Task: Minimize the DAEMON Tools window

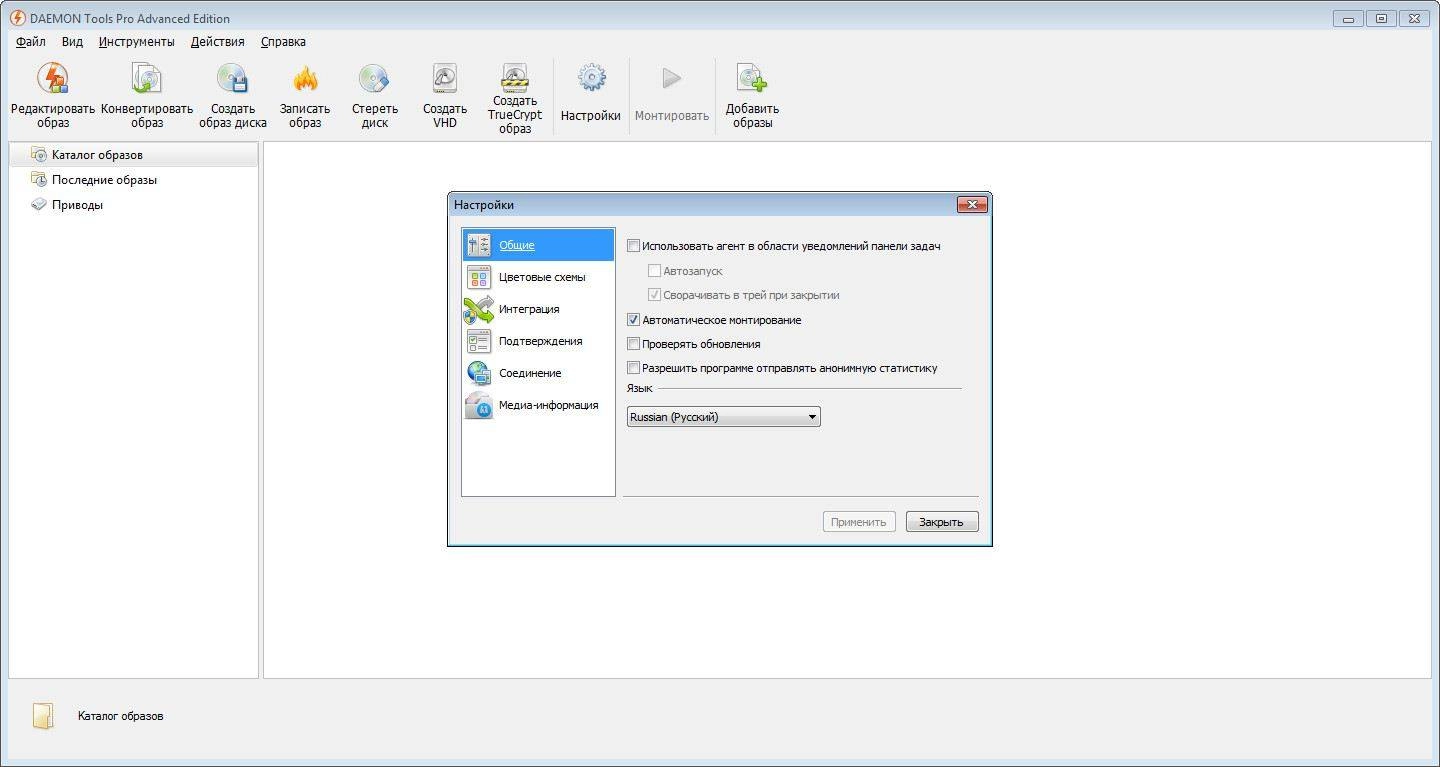Action: [x=1349, y=19]
